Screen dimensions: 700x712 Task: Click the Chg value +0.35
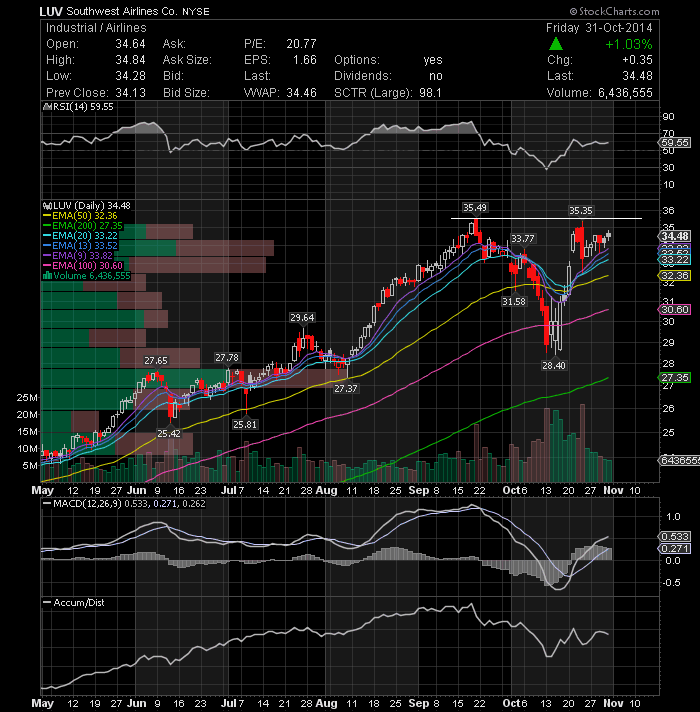(x=637, y=60)
